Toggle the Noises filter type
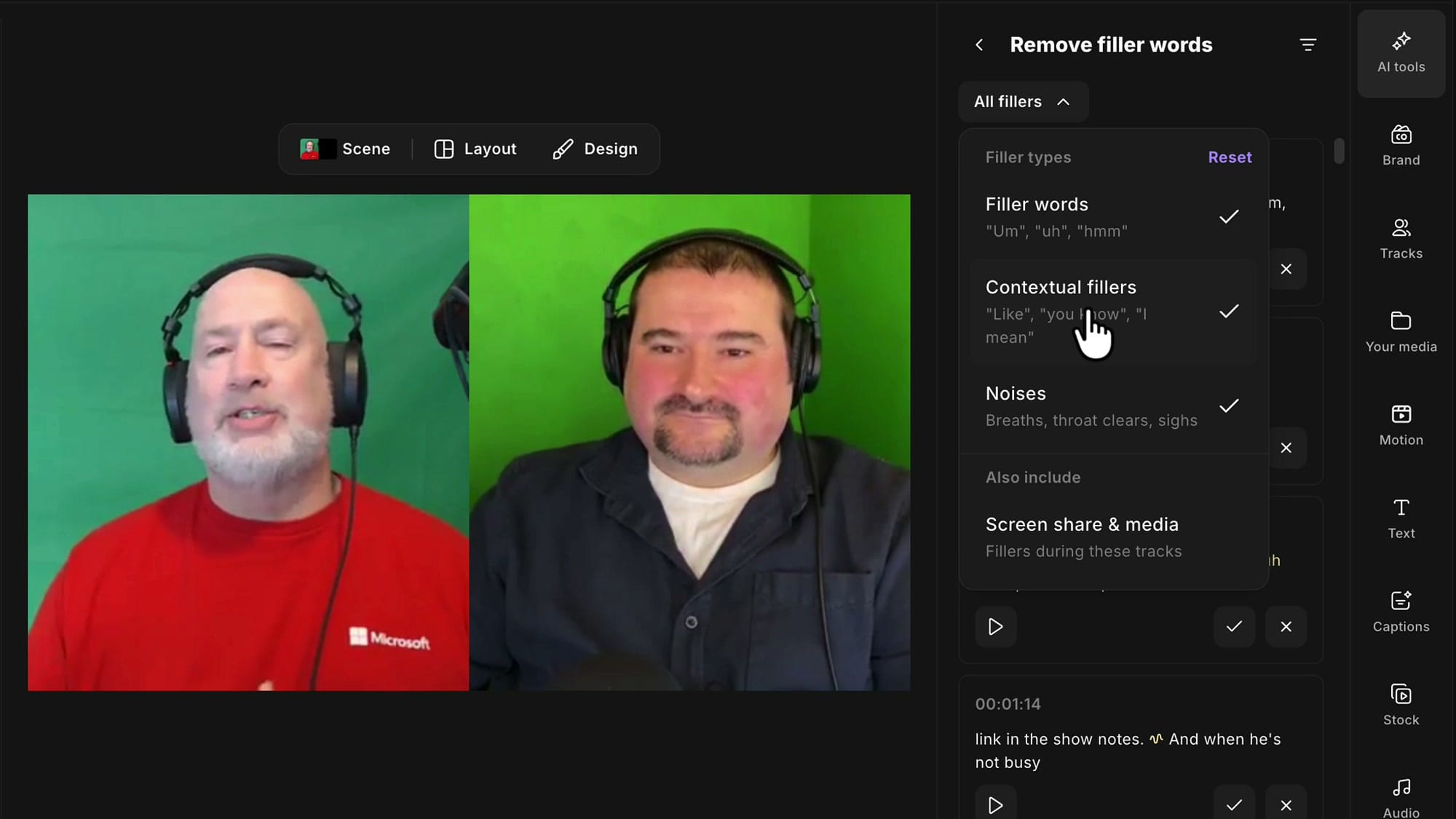This screenshot has width=1456, height=819. point(1113,406)
